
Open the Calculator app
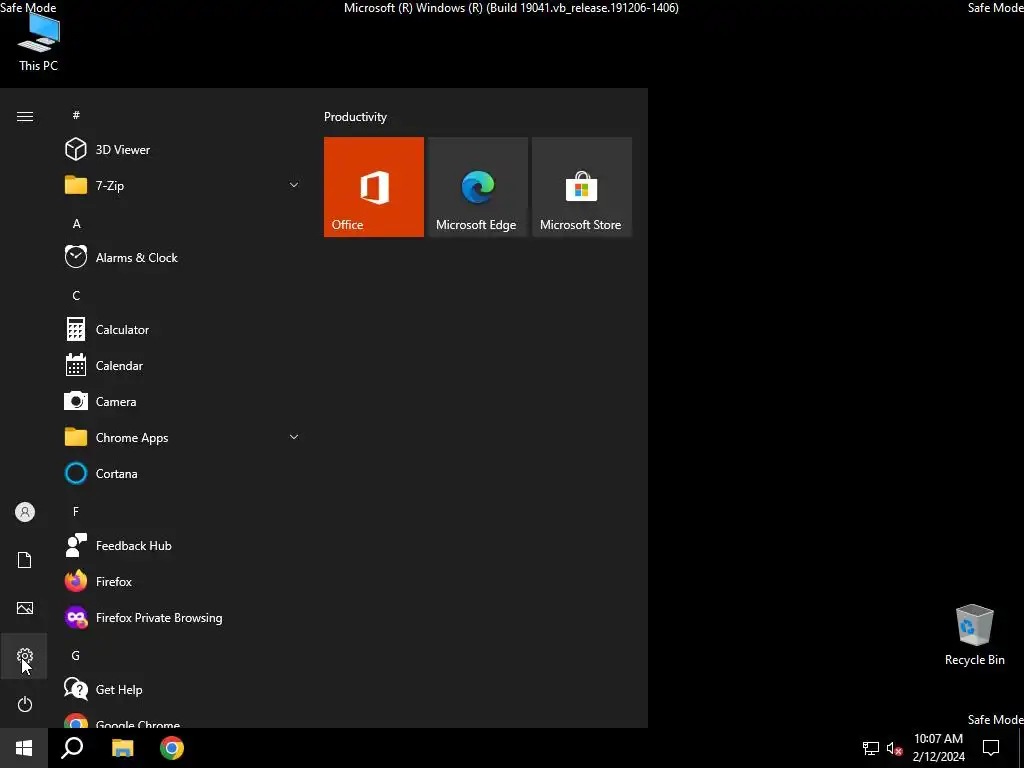pos(182,330)
